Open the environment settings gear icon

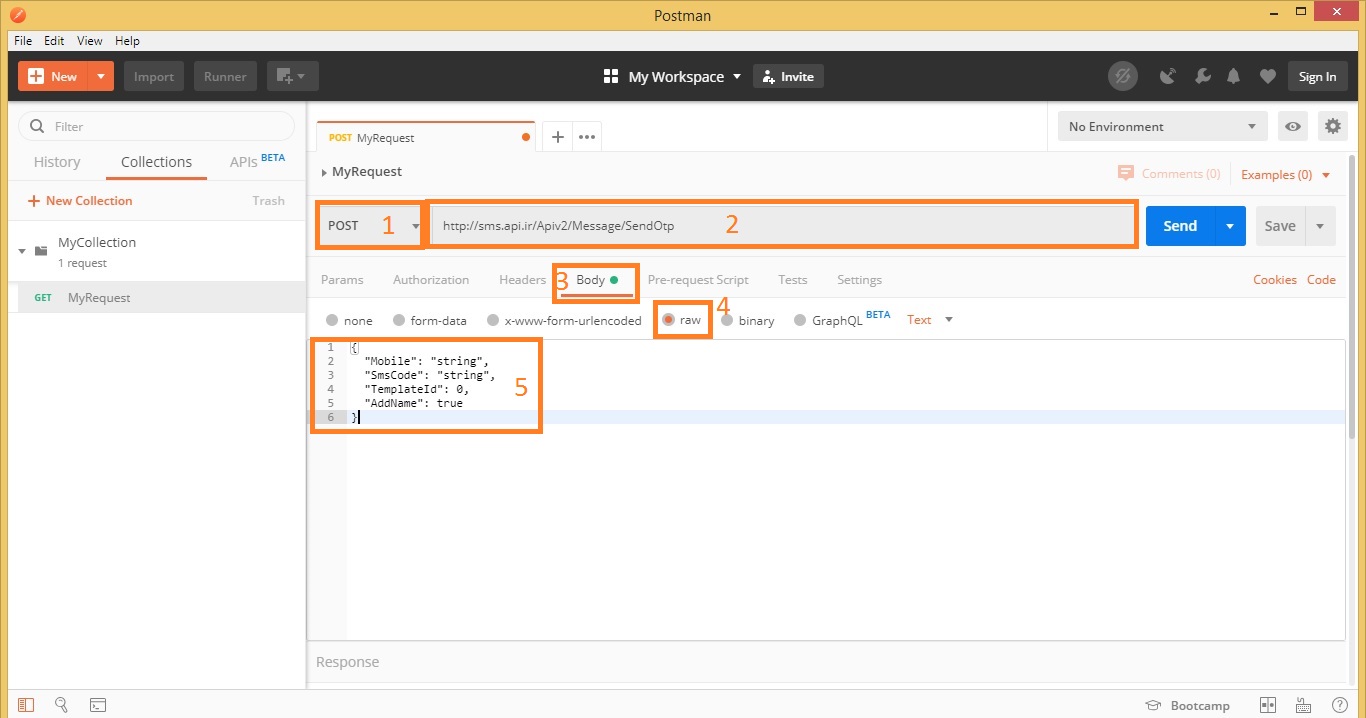pos(1332,126)
